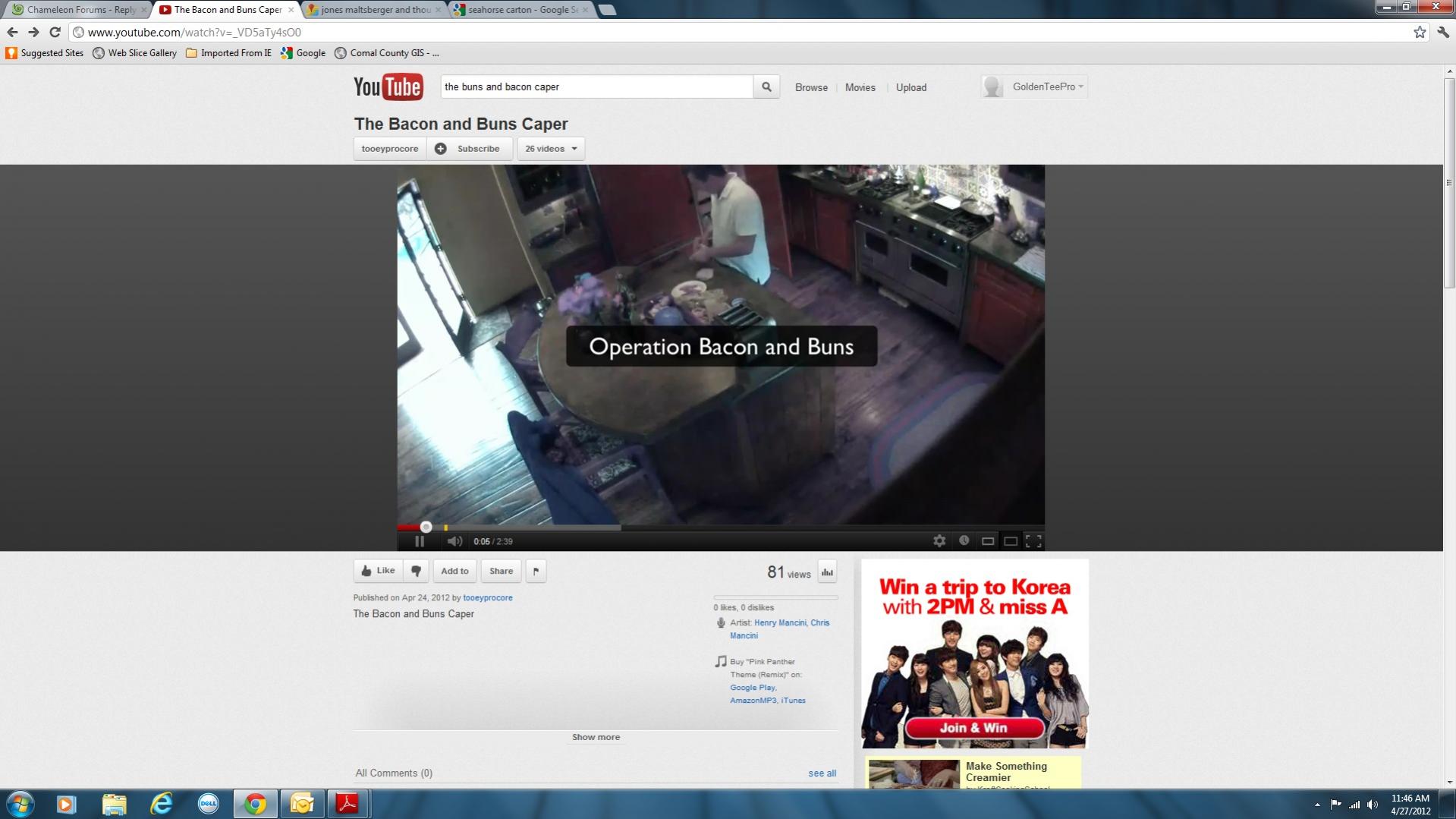Screen dimensions: 1456x819
Task: Pause the video playback
Action: click(x=419, y=541)
